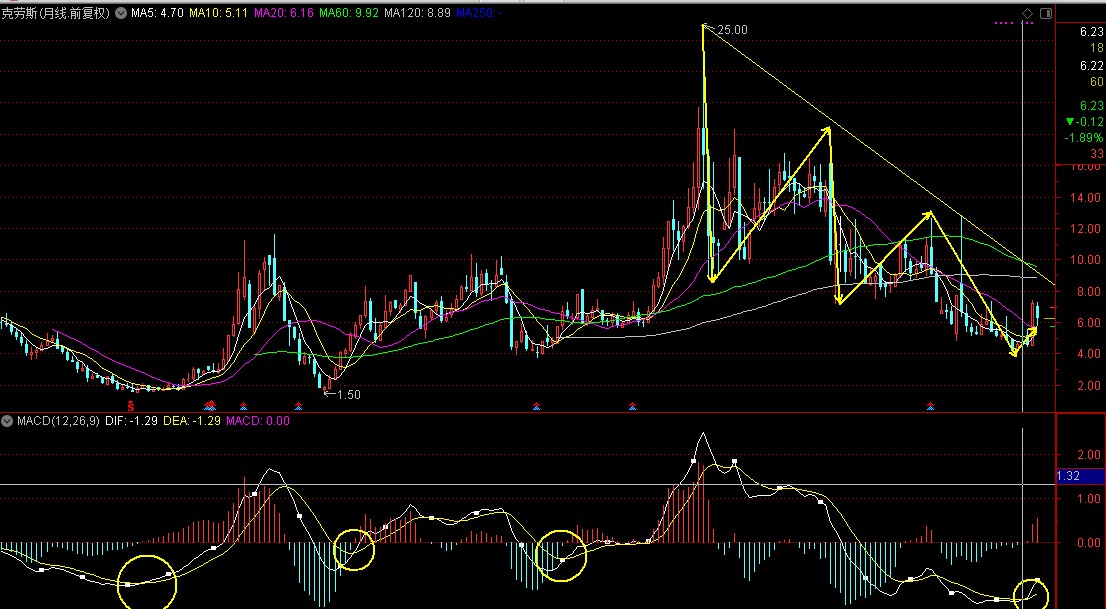The width and height of the screenshot is (1106, 609).
Task: Click the 4.00 price axis label
Action: tap(1089, 354)
